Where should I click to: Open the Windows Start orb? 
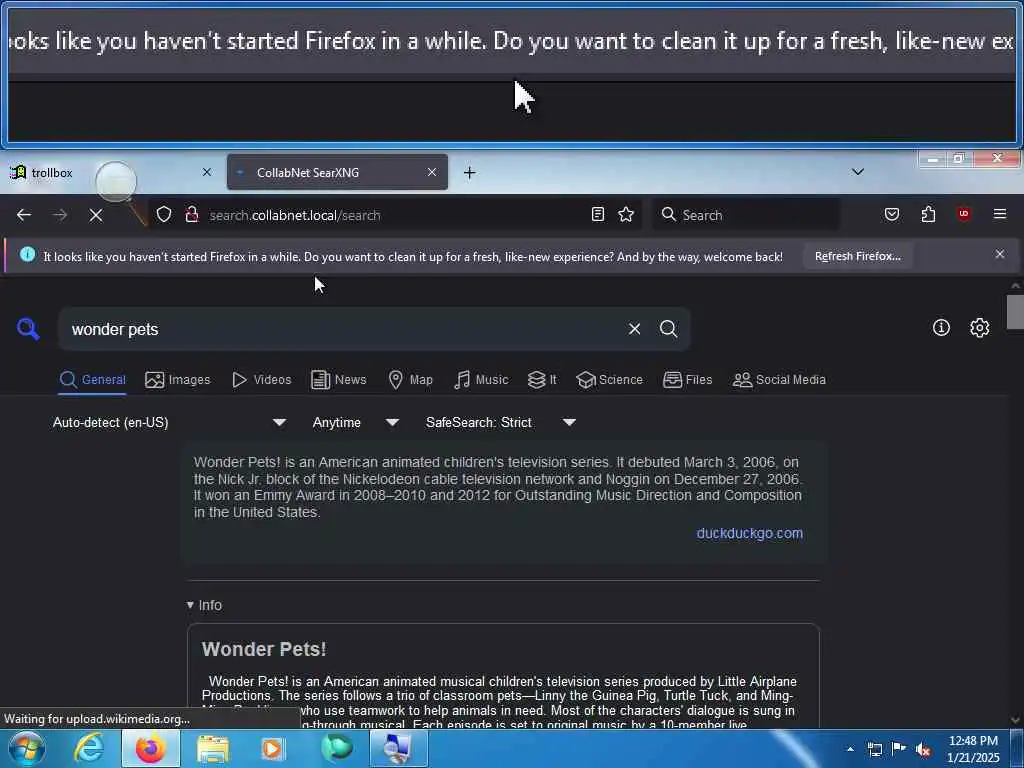pyautogui.click(x=27, y=748)
